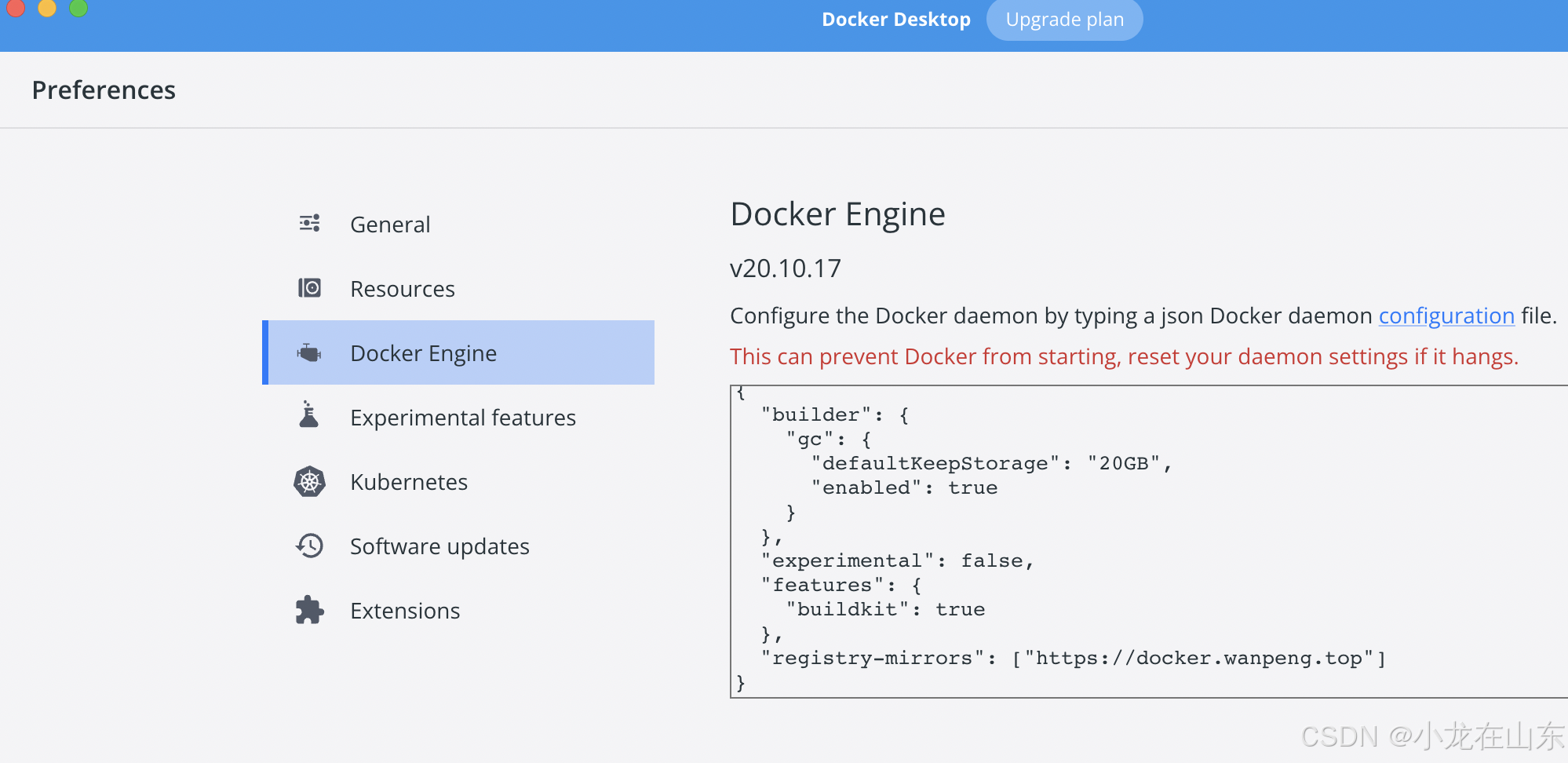Click the "defaultKeepStorage" line in the editor

pyautogui.click(x=992, y=463)
